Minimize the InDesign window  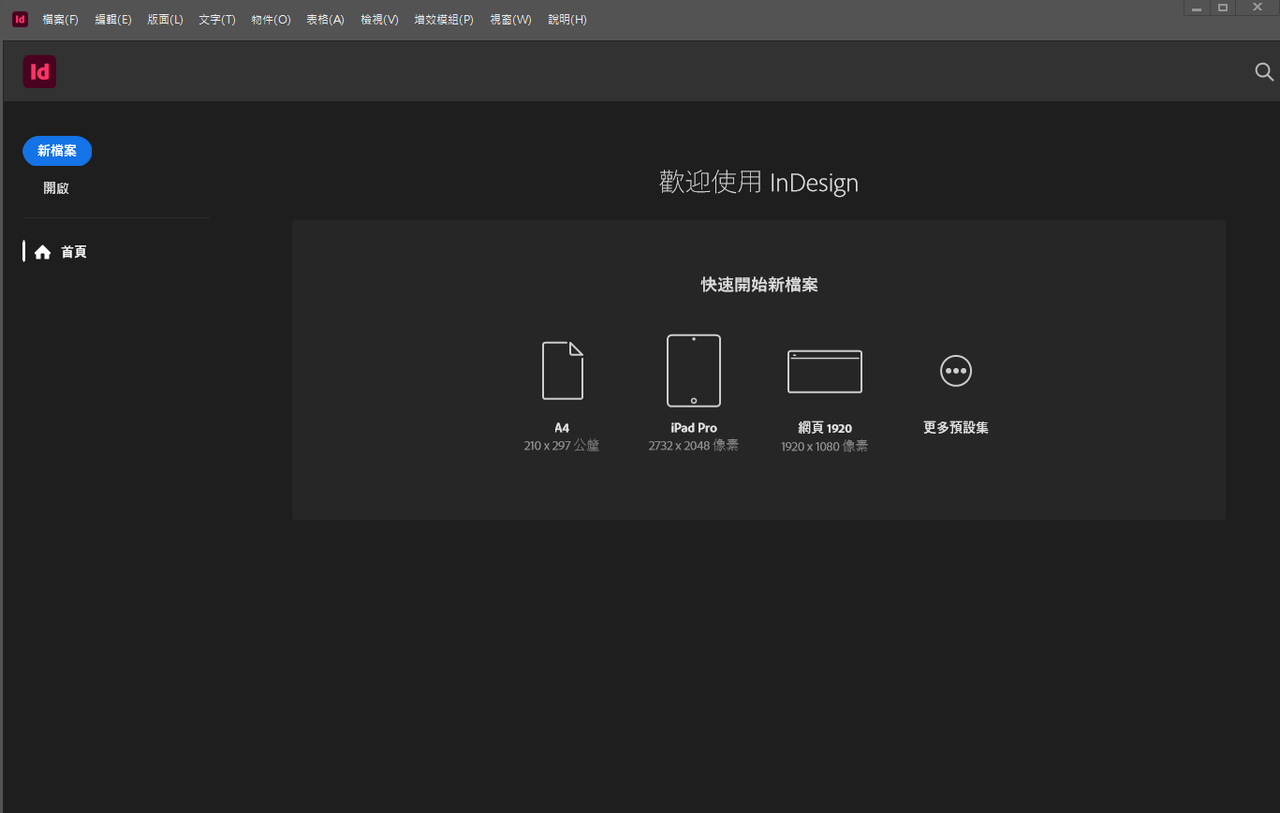1196,8
